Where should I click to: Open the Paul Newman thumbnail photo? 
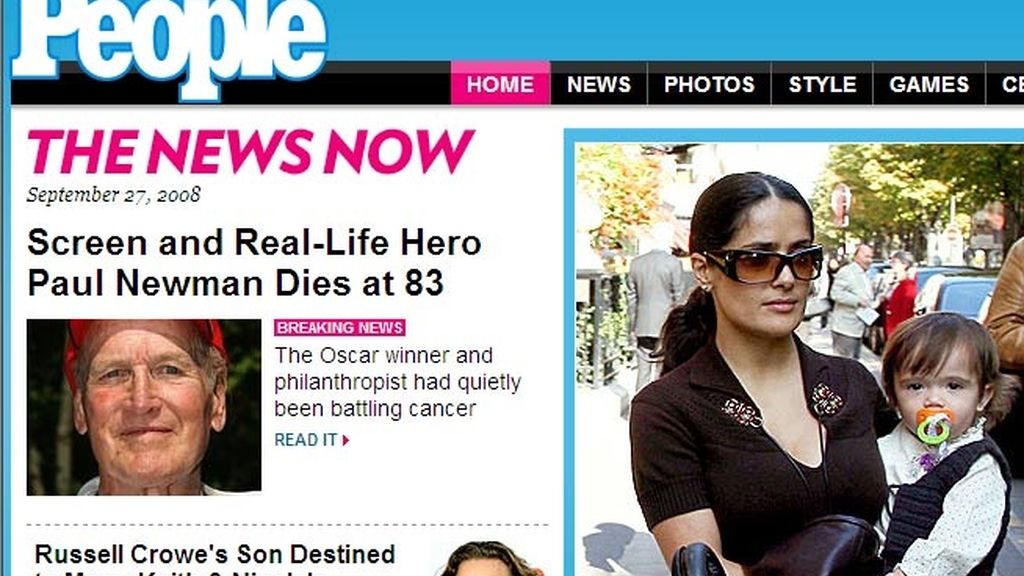pos(144,407)
